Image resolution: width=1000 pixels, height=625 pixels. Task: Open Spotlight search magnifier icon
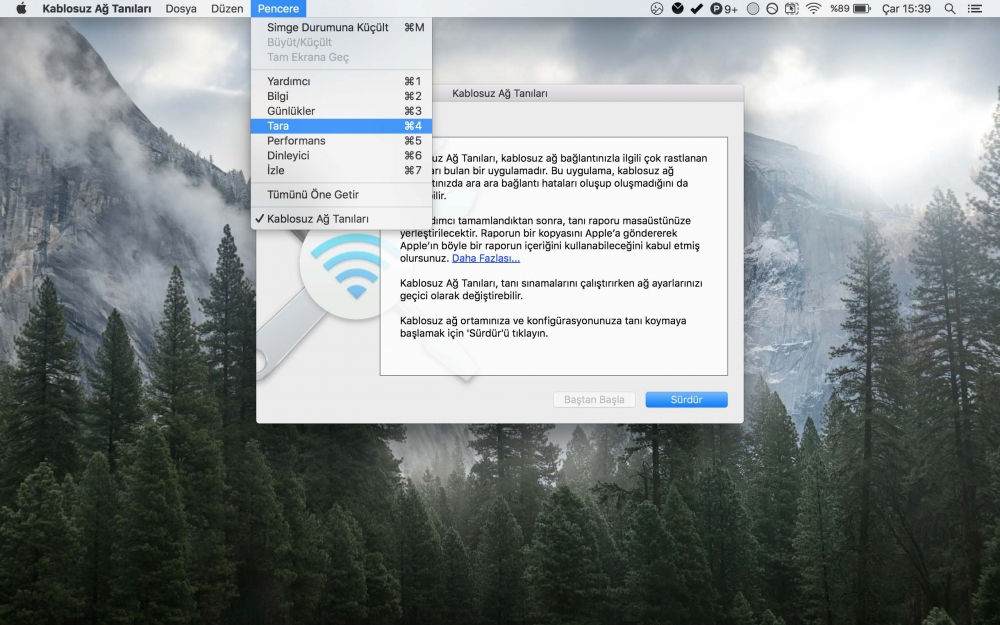pos(950,8)
